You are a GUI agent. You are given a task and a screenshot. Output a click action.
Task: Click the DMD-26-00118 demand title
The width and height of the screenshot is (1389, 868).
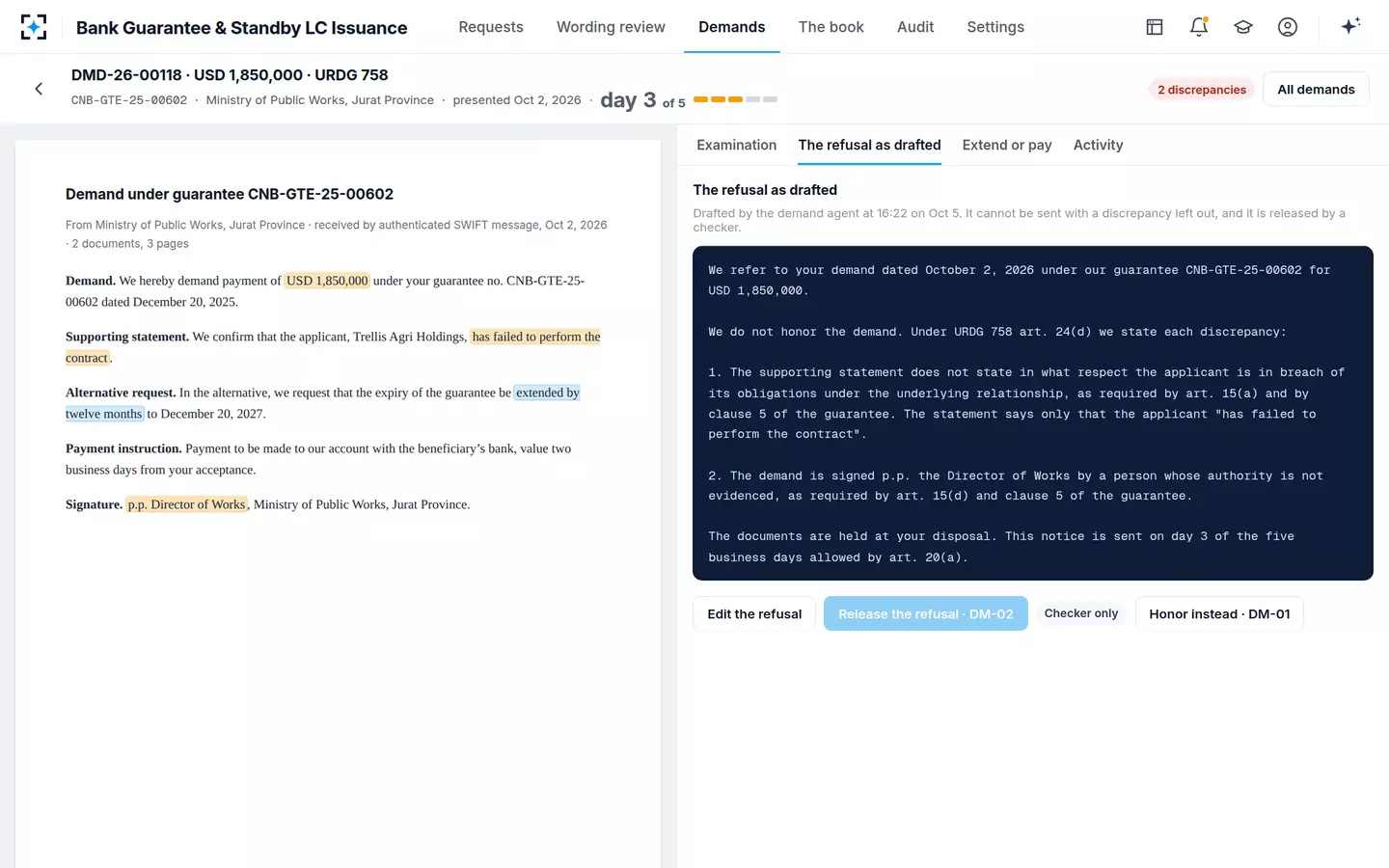pyautogui.click(x=230, y=75)
